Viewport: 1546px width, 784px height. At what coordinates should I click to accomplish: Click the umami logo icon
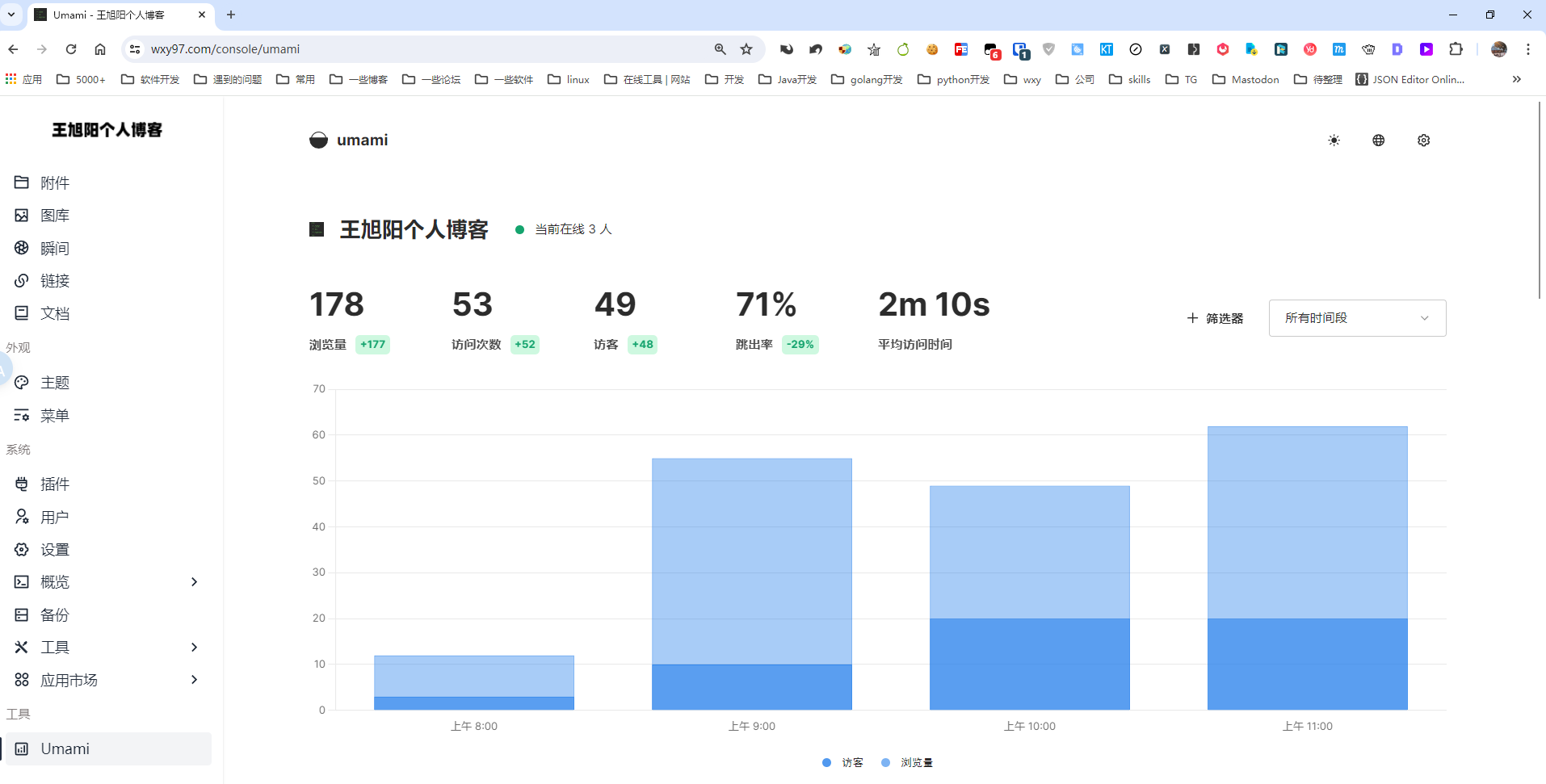pos(319,140)
